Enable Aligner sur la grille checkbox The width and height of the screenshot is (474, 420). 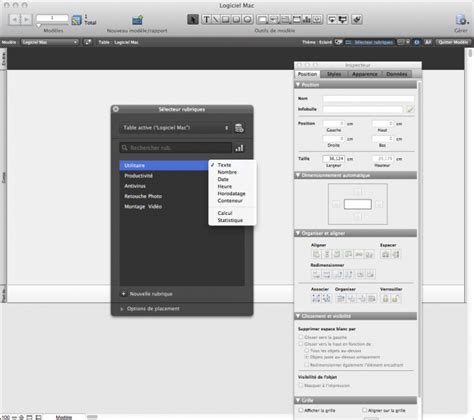pos(365,410)
